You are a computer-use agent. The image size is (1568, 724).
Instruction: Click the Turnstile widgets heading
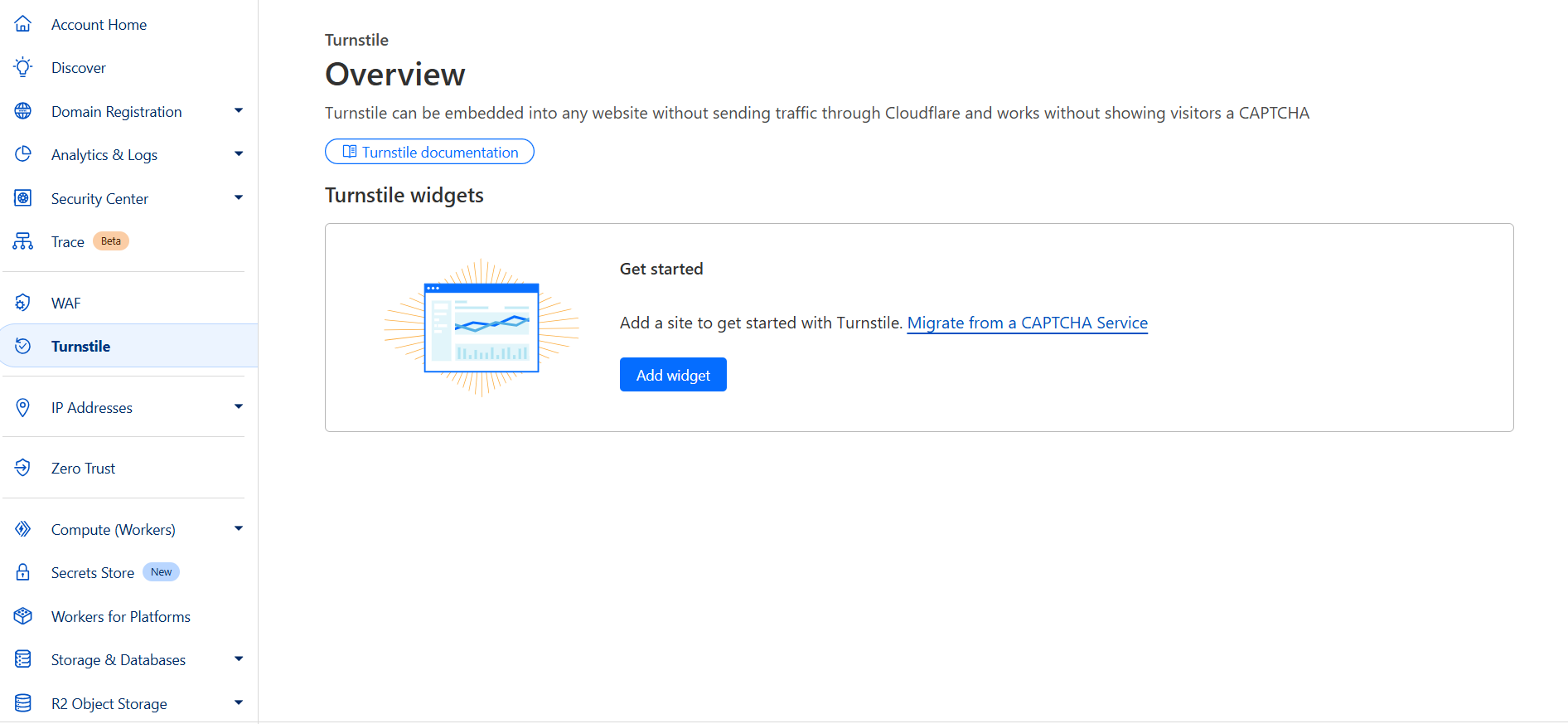tap(404, 195)
